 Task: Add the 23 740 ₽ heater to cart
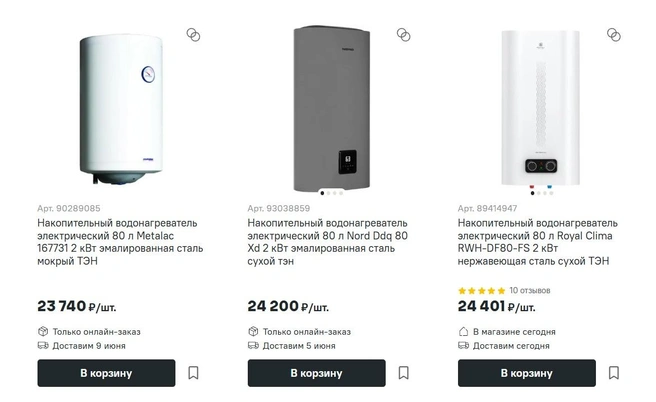click(106, 373)
